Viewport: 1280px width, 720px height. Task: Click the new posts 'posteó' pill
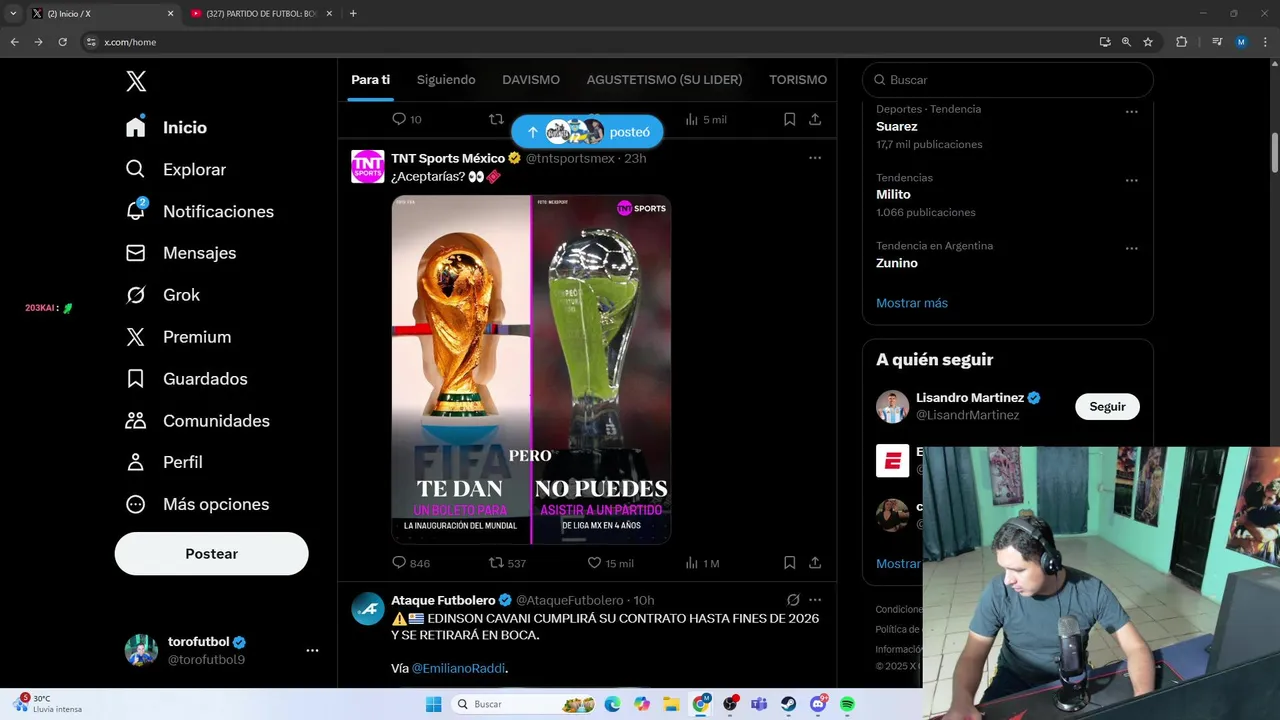587,132
